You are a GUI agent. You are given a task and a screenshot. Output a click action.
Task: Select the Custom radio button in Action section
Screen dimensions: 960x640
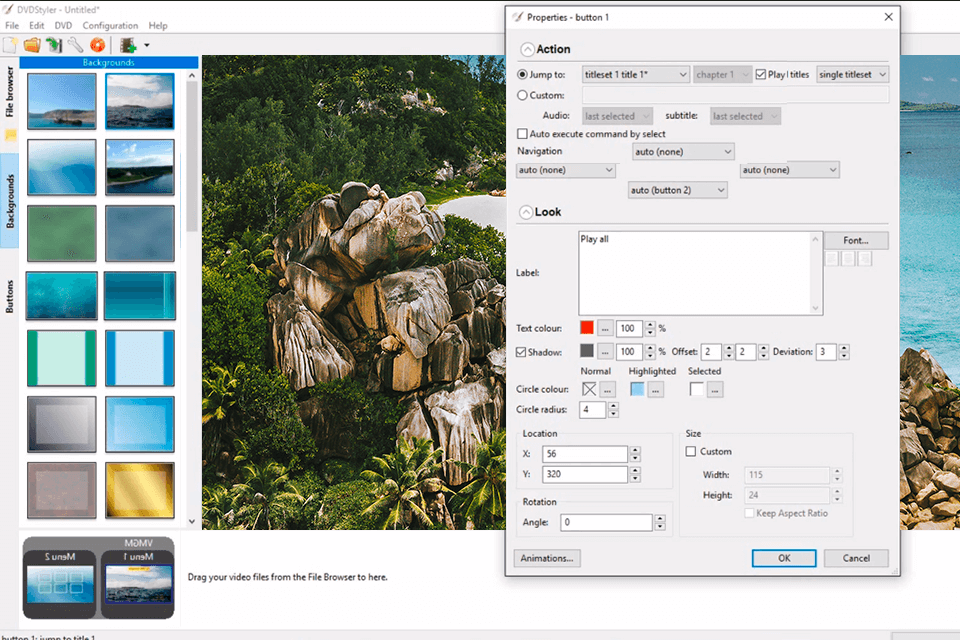click(x=523, y=96)
